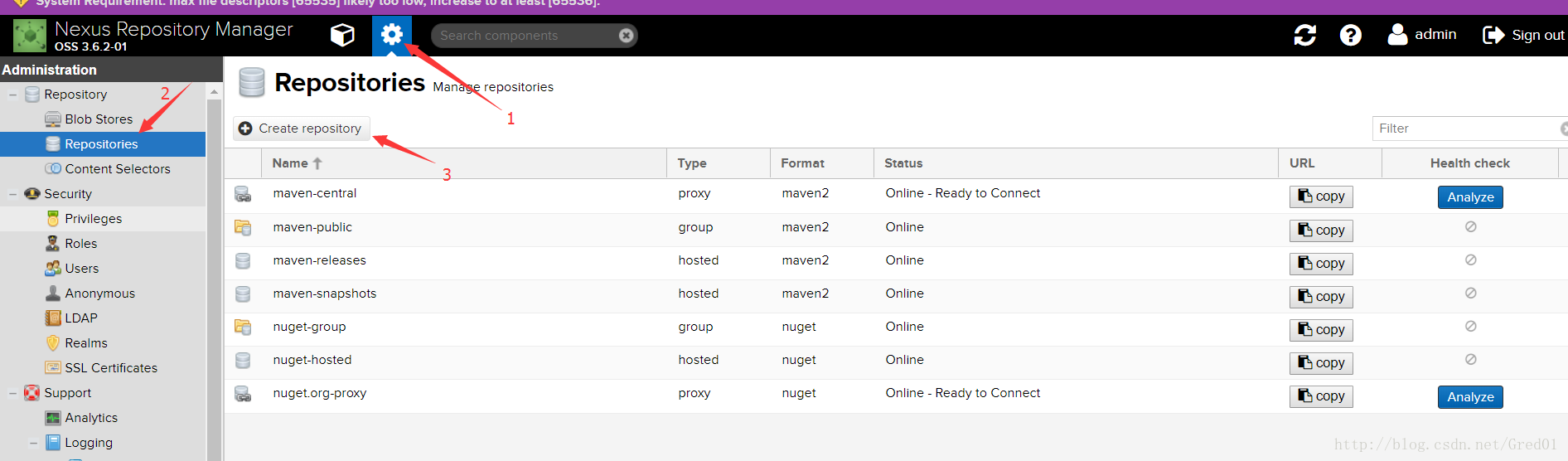Click Sign out
This screenshot has width=1568, height=461.
(1523, 35)
